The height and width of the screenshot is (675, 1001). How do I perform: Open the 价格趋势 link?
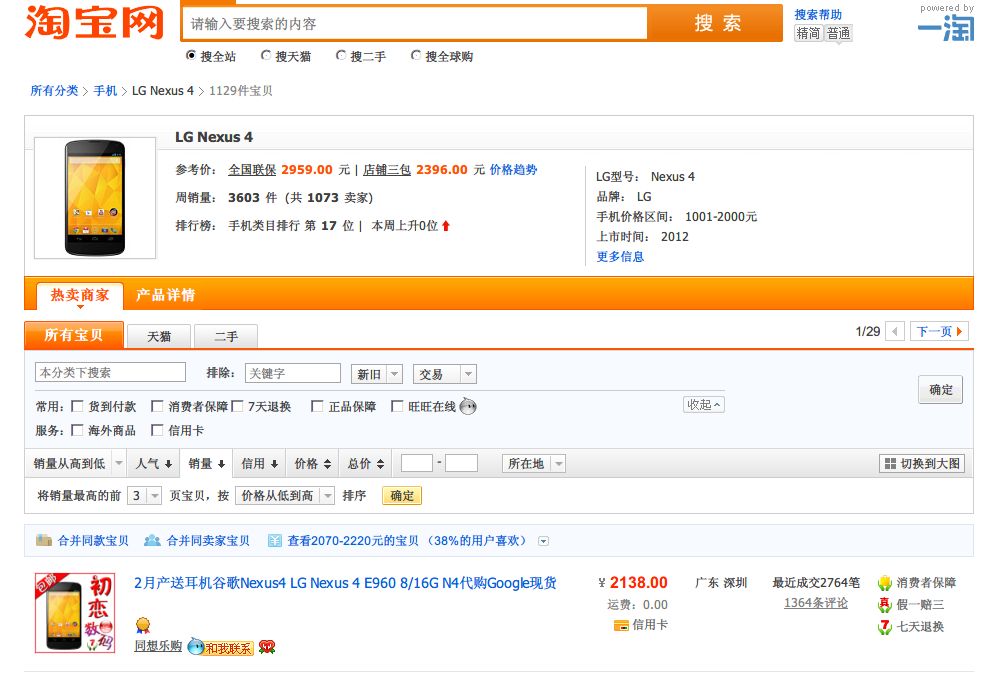click(513, 169)
